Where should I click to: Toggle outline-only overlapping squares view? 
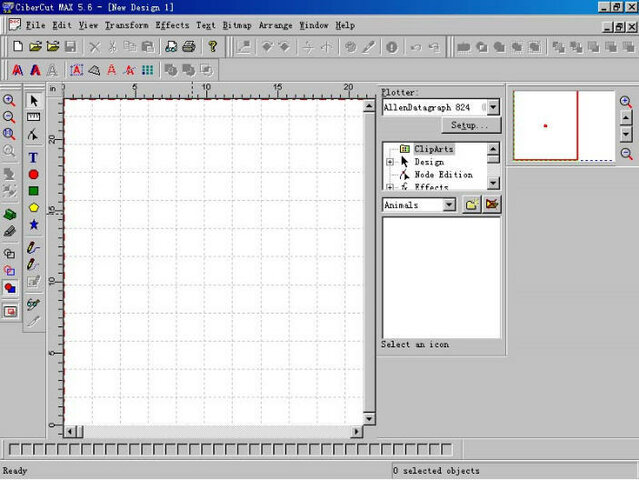click(9, 253)
